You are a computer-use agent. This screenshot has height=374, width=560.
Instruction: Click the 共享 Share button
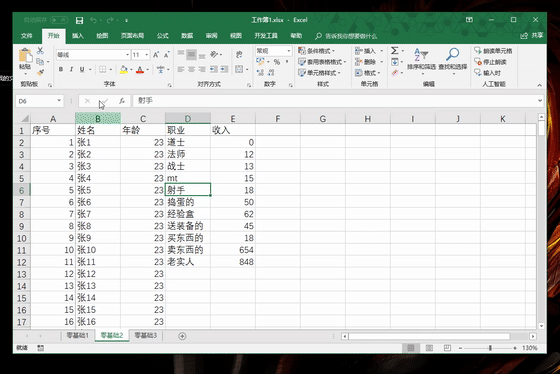(532, 35)
